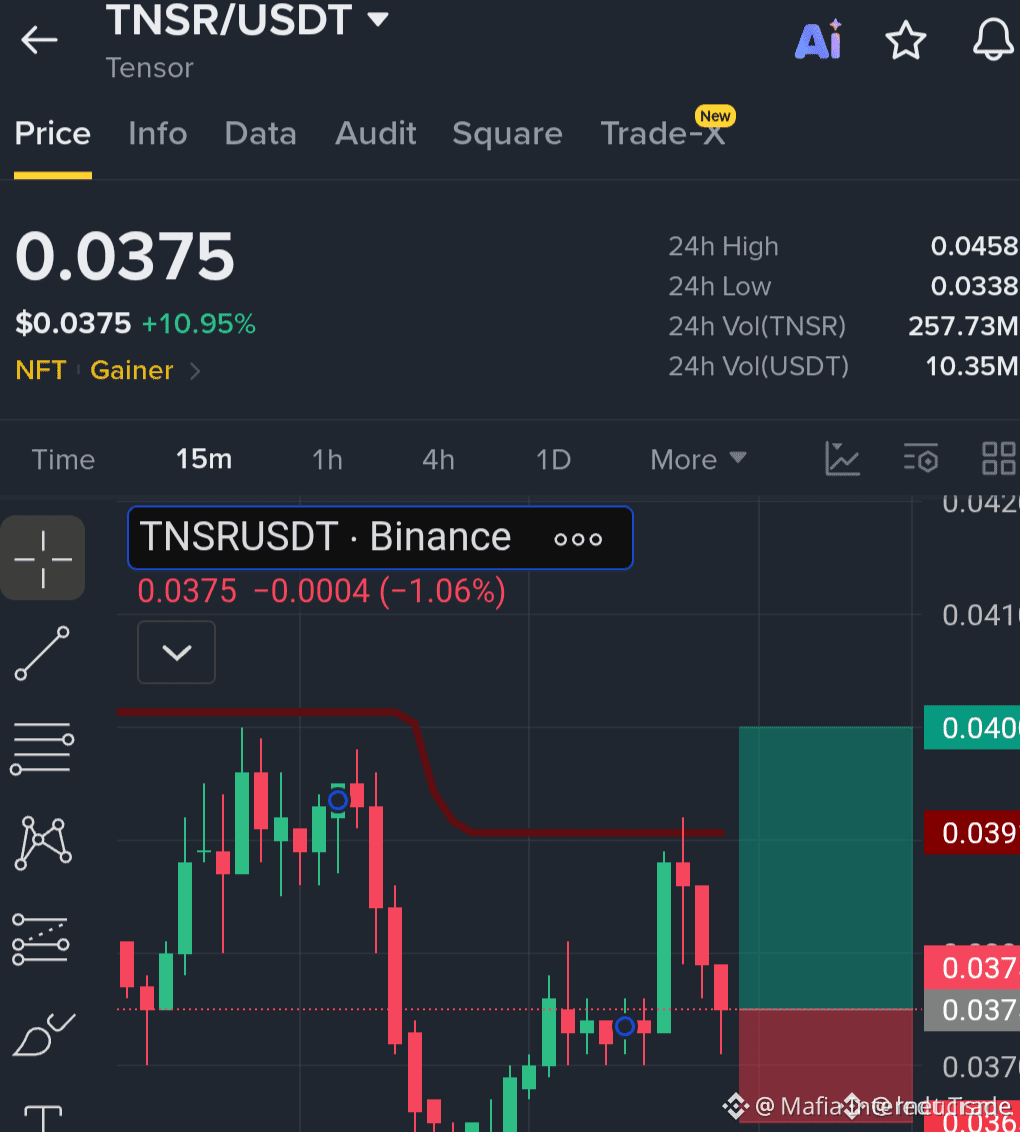Select the brush drawing tool
This screenshot has width=1020, height=1132.
tap(43, 1035)
